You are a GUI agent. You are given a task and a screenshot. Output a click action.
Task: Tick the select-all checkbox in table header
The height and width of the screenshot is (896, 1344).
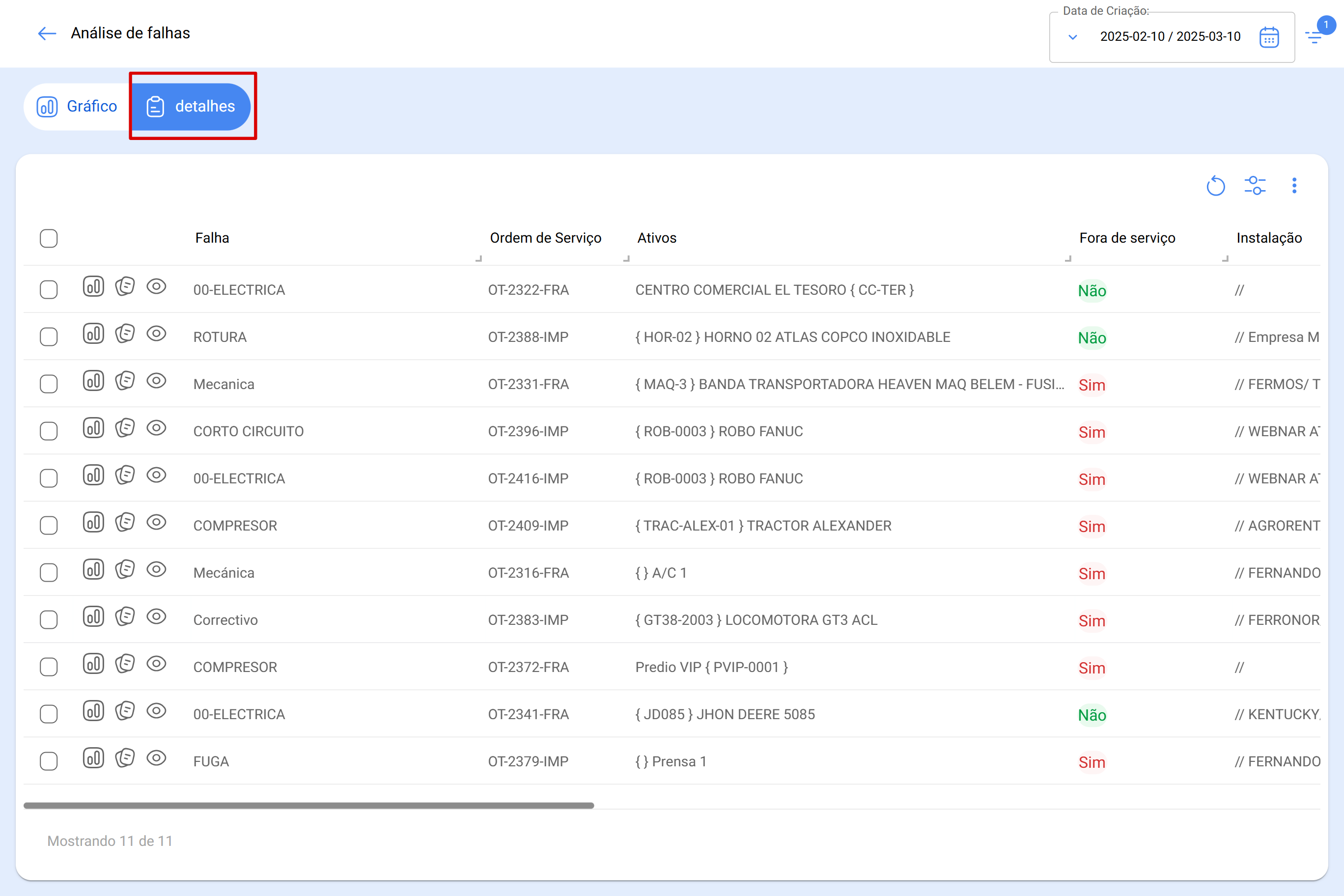(x=49, y=238)
